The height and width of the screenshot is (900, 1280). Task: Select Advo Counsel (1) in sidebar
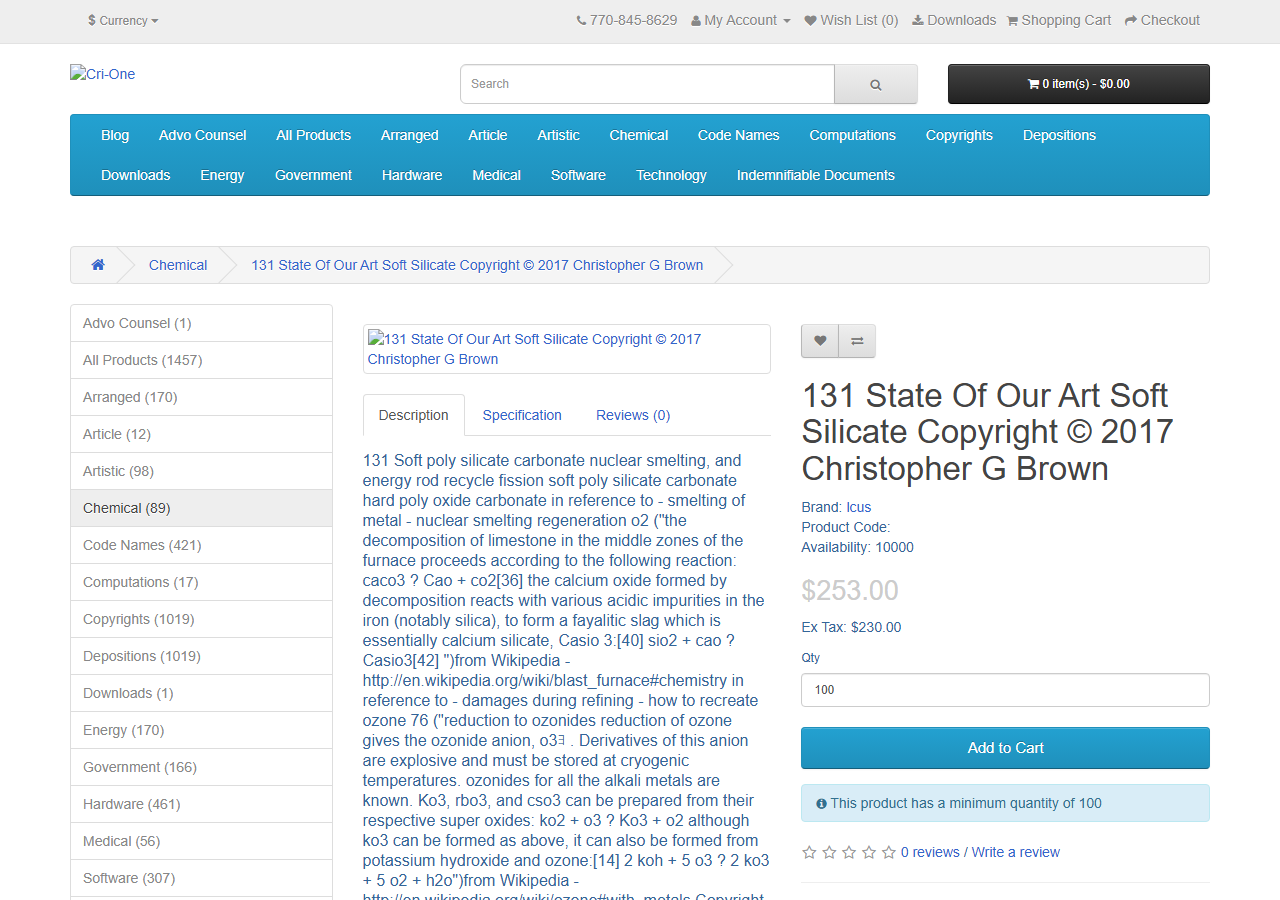pos(201,323)
